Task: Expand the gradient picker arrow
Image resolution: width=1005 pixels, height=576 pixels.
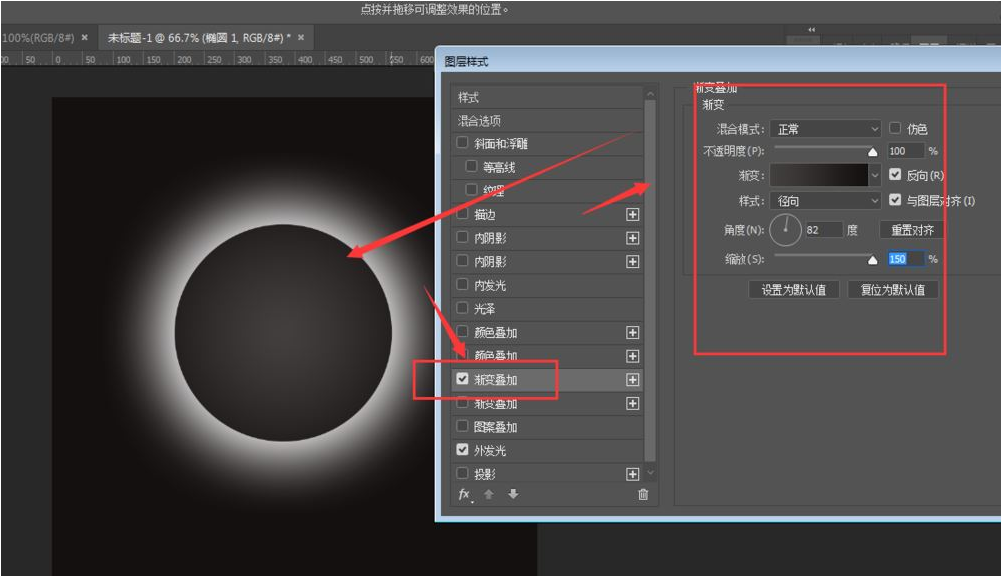Action: (875, 175)
